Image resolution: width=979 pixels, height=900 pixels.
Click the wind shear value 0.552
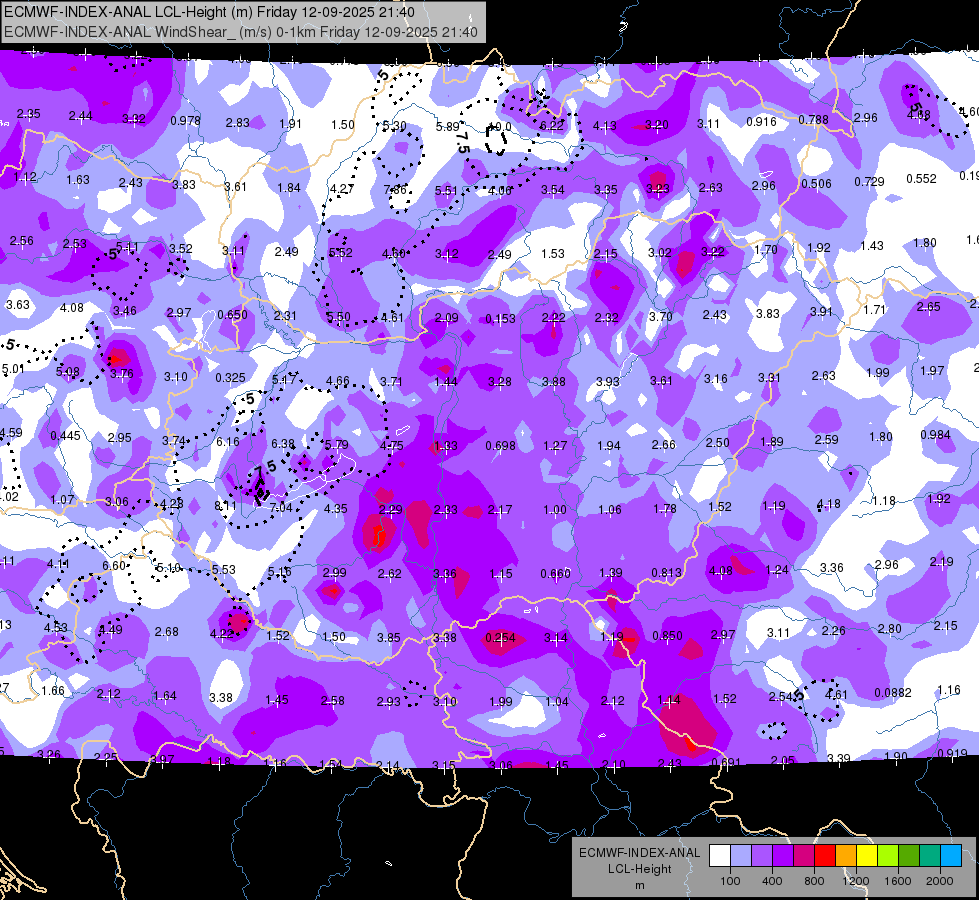[922, 179]
